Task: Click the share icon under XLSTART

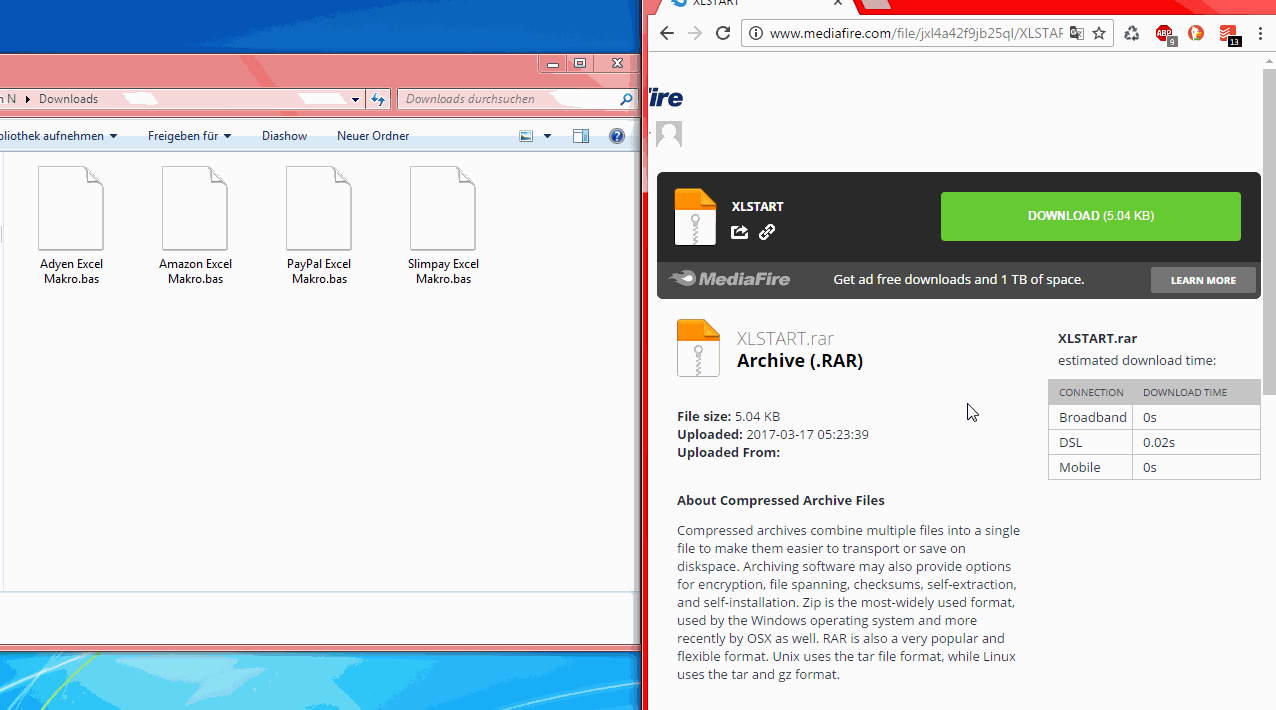Action: (739, 232)
